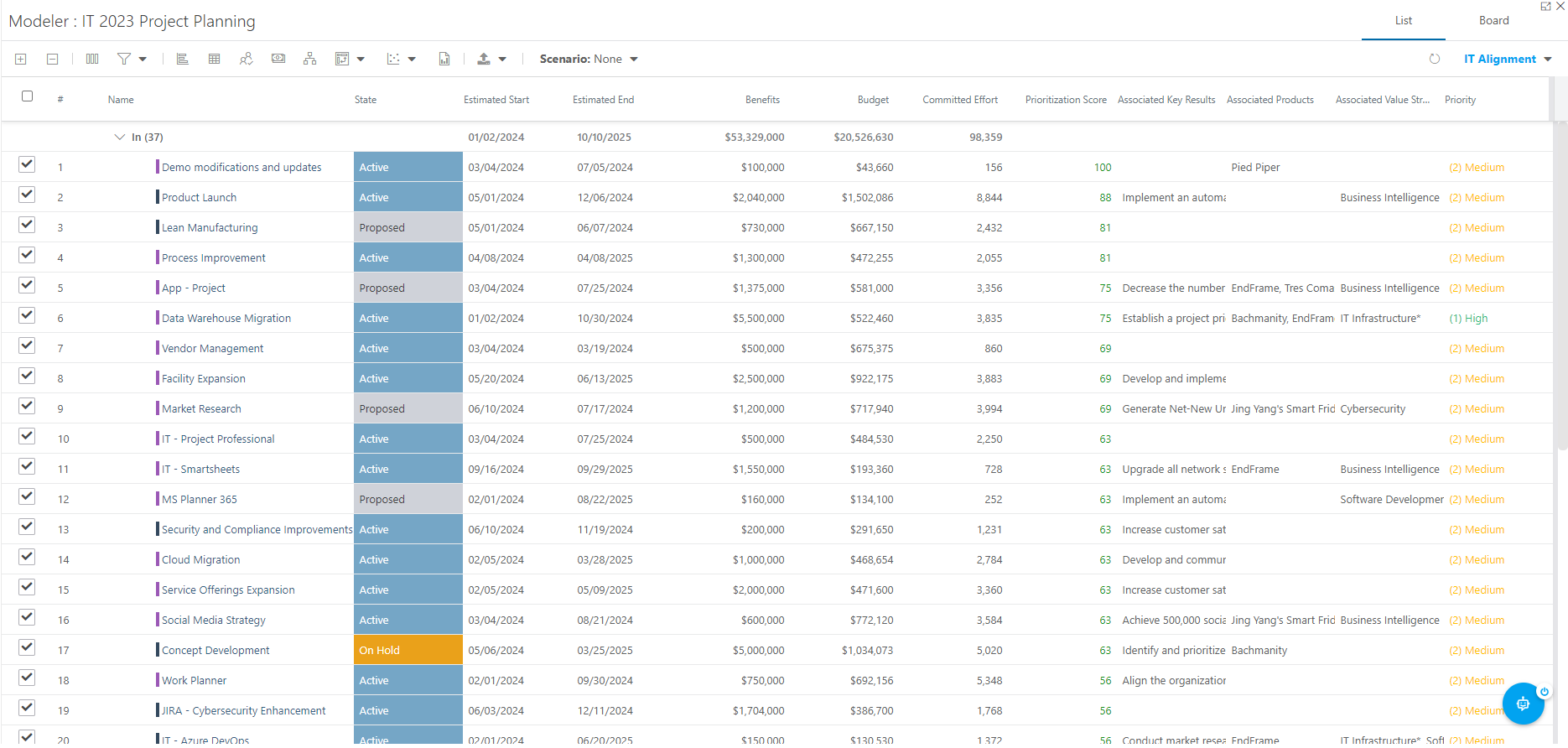Click the pop-out window icon at top right
Viewport: 1568px width, 748px height.
coord(1545,6)
